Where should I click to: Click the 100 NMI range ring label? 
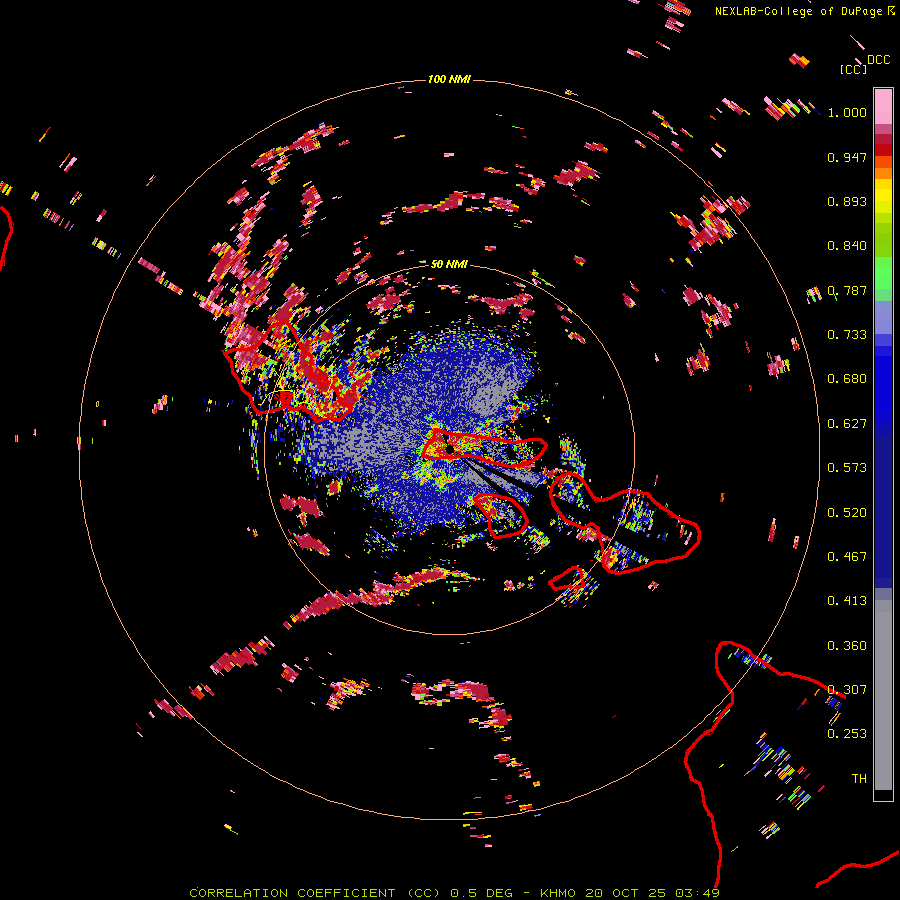(449, 79)
